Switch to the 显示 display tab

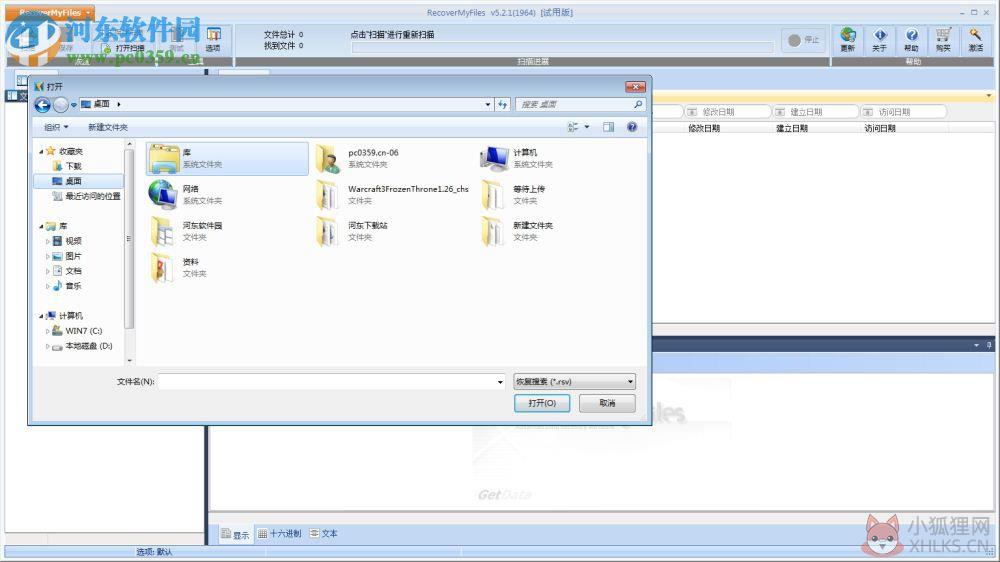coord(235,535)
